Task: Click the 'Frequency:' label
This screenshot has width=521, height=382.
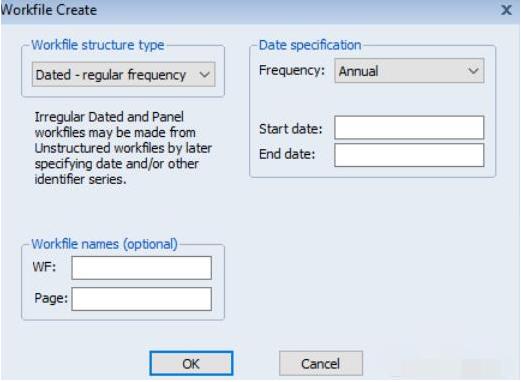Action: (292, 70)
